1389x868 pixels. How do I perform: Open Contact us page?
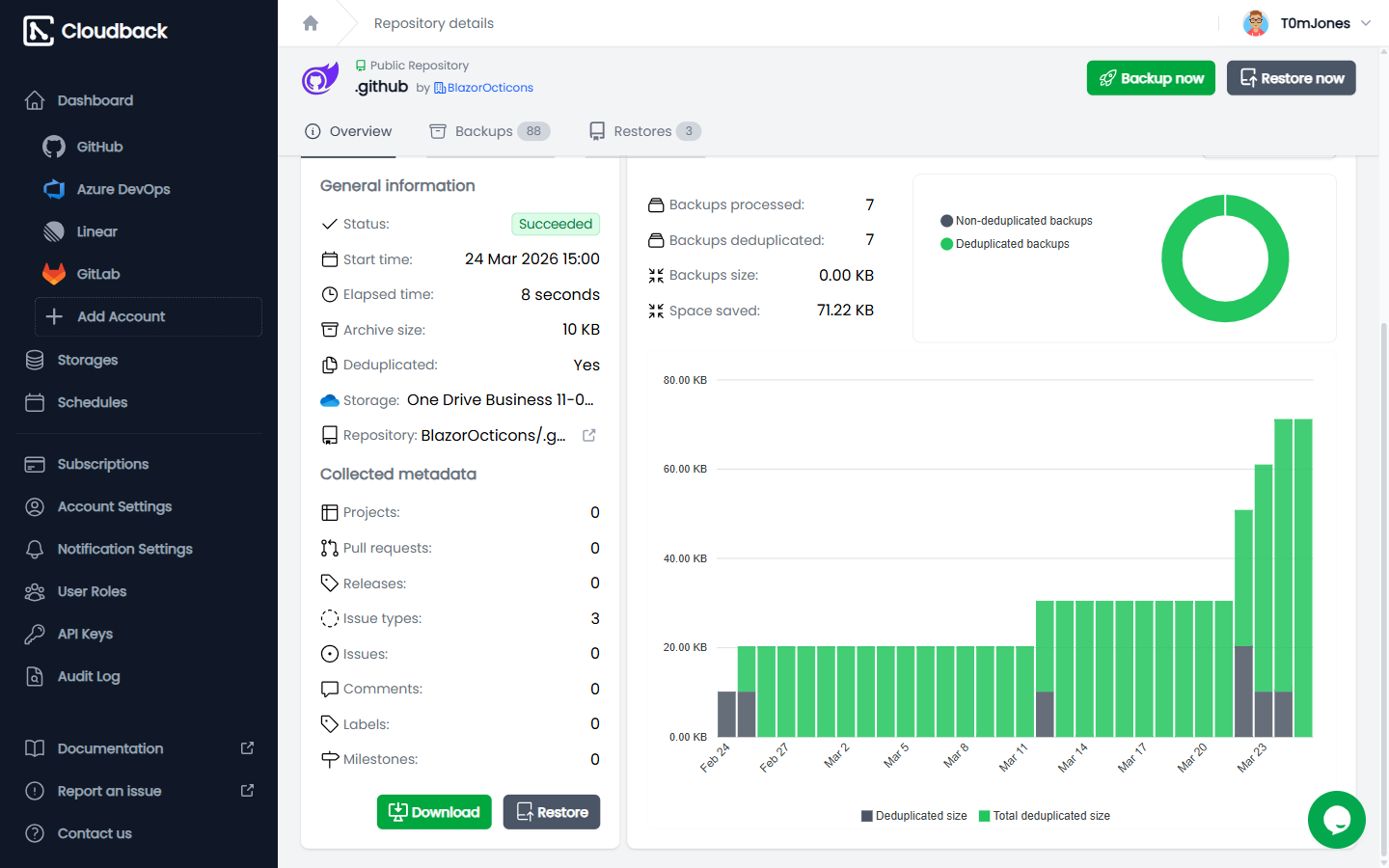(x=95, y=833)
